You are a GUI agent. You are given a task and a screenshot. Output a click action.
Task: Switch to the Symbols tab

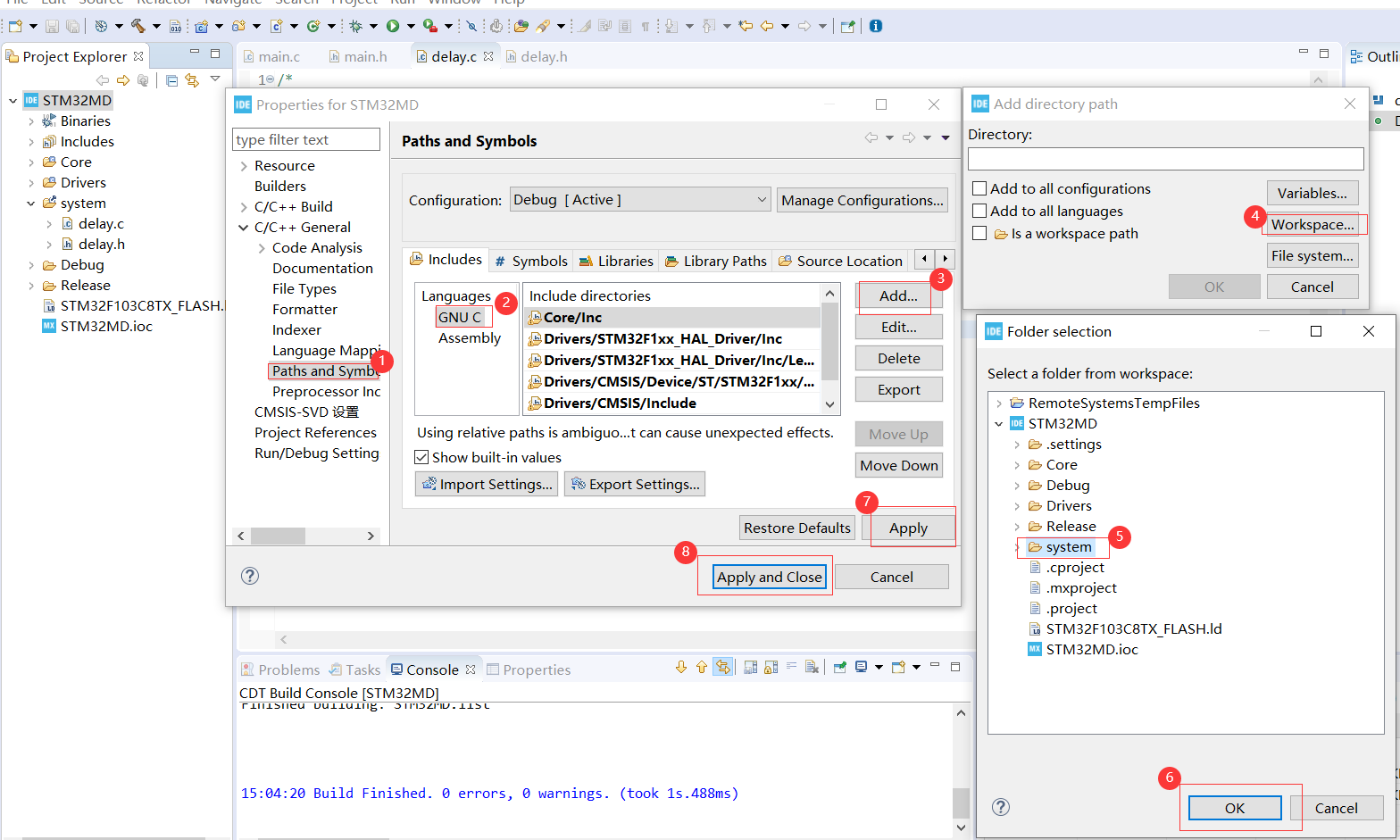point(531,261)
